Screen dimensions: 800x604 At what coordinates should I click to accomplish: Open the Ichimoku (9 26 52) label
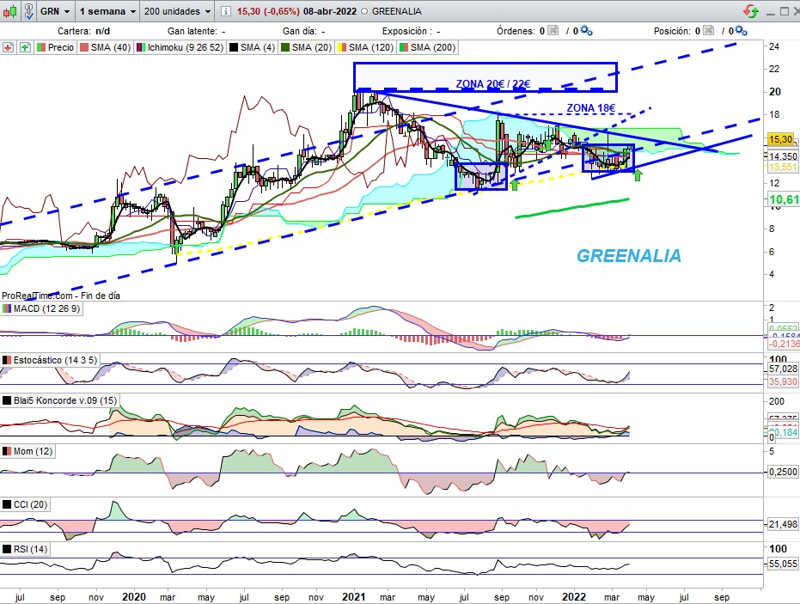pyautogui.click(x=180, y=47)
